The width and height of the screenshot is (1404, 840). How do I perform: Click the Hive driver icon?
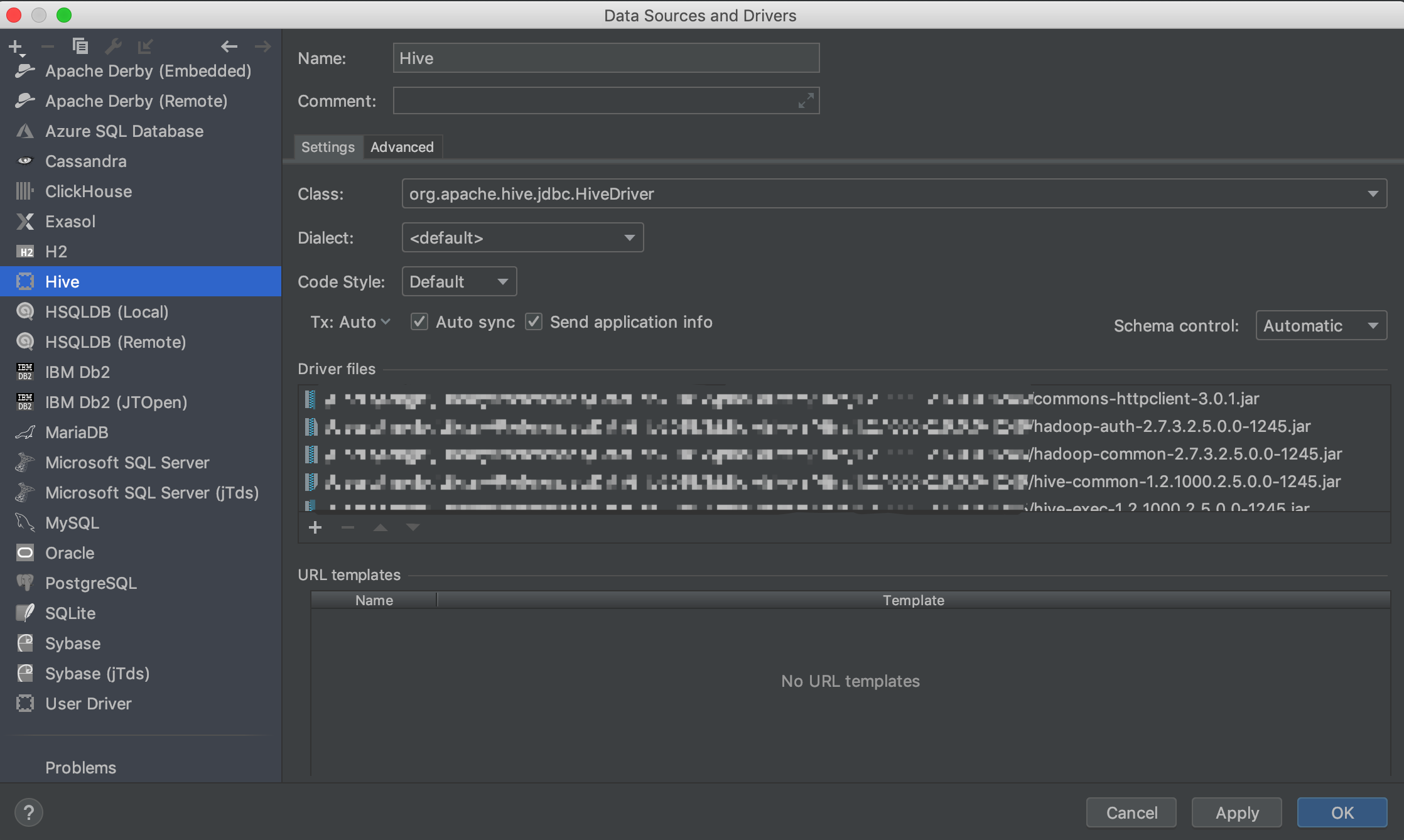pos(25,282)
